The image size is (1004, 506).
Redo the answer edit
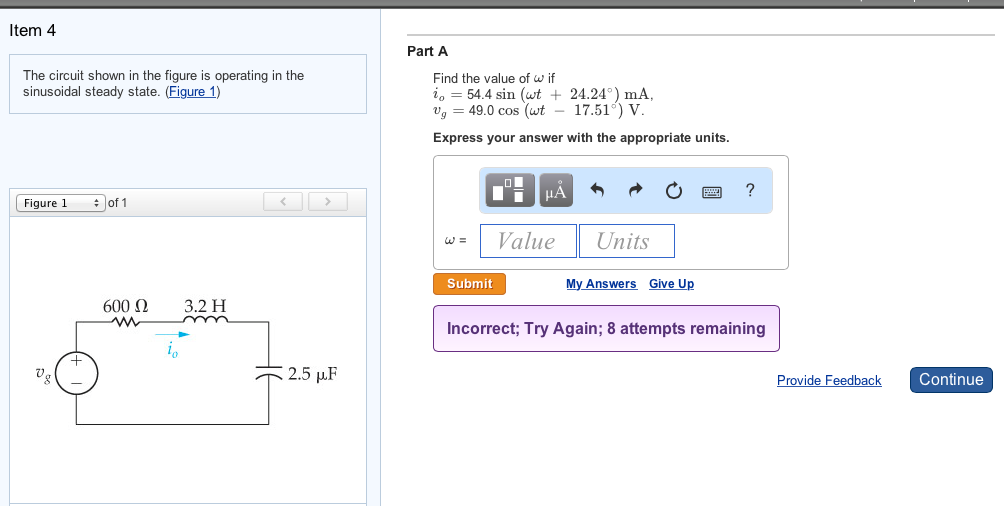click(x=635, y=190)
